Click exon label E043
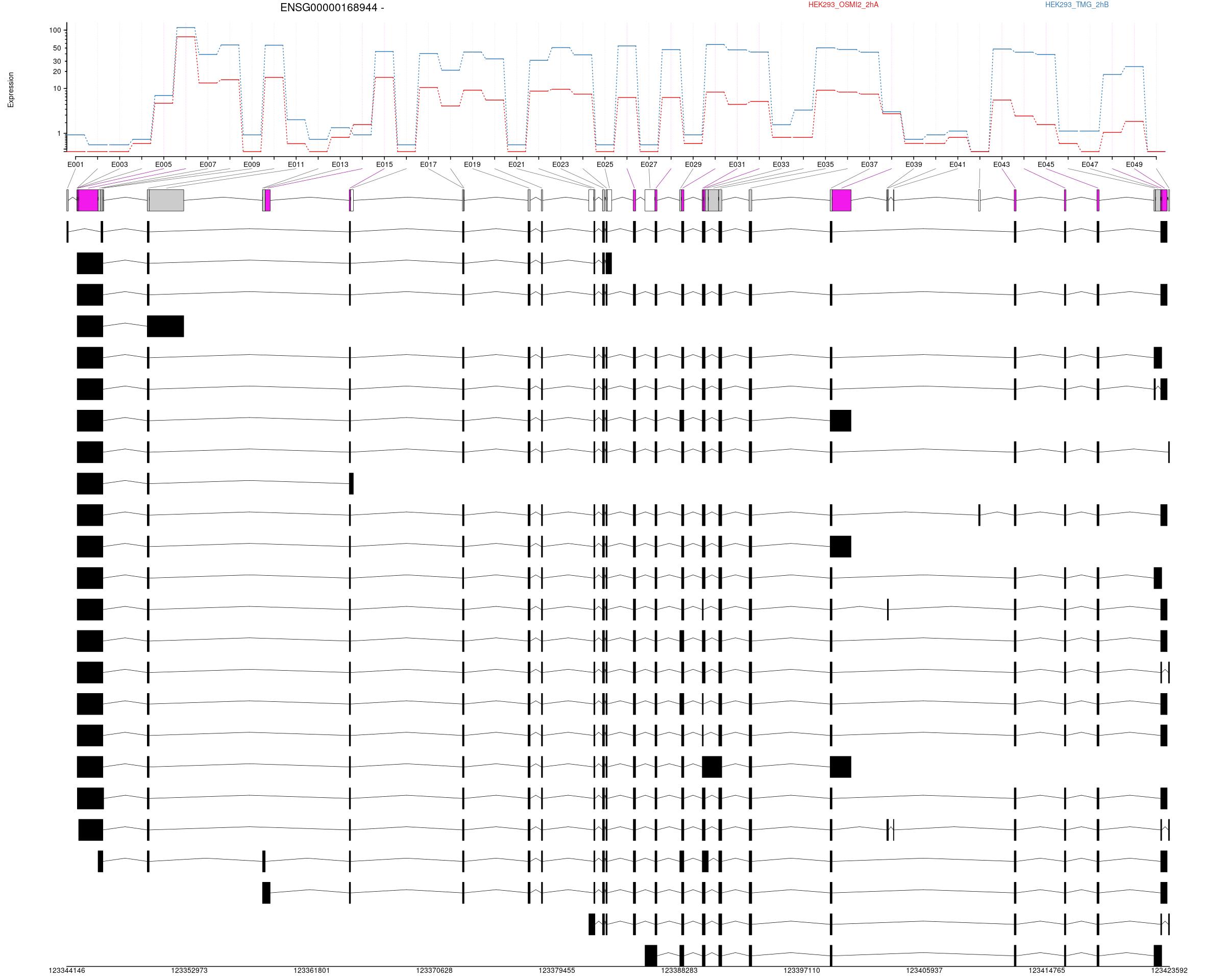The width and height of the screenshot is (1225, 980). 1002,165
